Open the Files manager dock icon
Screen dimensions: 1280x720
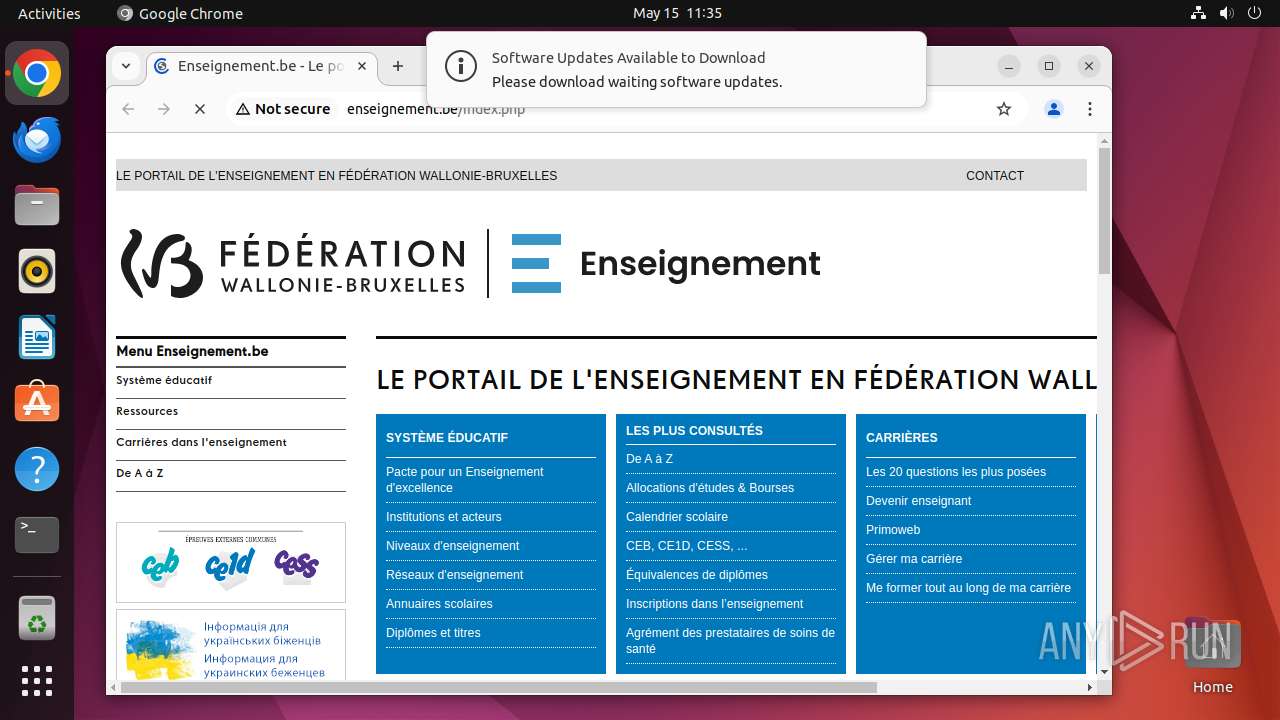tap(37, 205)
